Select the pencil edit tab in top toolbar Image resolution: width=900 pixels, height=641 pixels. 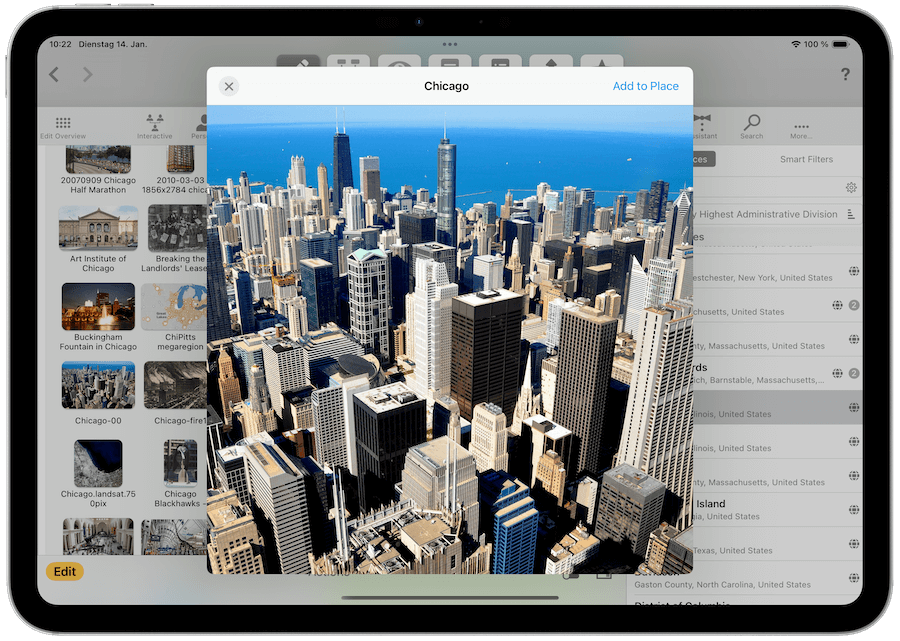[298, 61]
